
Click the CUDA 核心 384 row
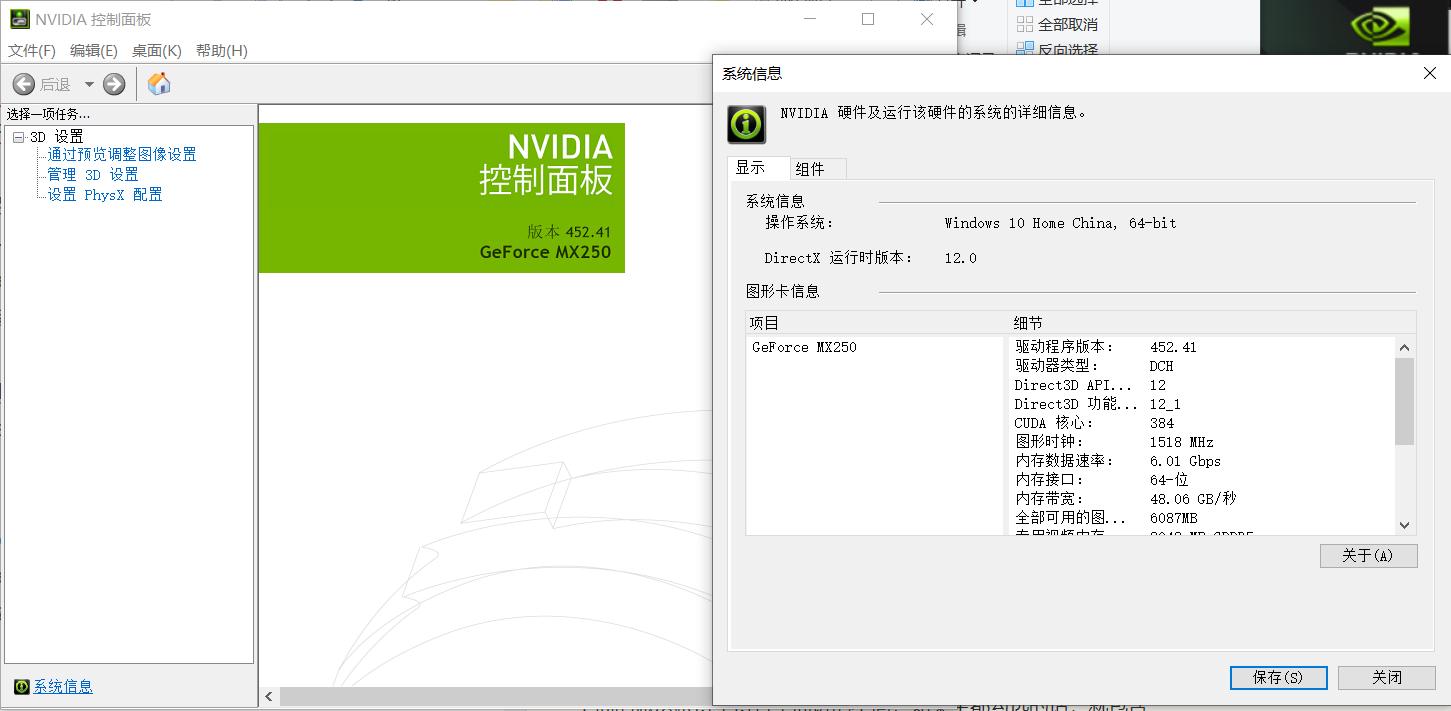pyautogui.click(x=1203, y=423)
